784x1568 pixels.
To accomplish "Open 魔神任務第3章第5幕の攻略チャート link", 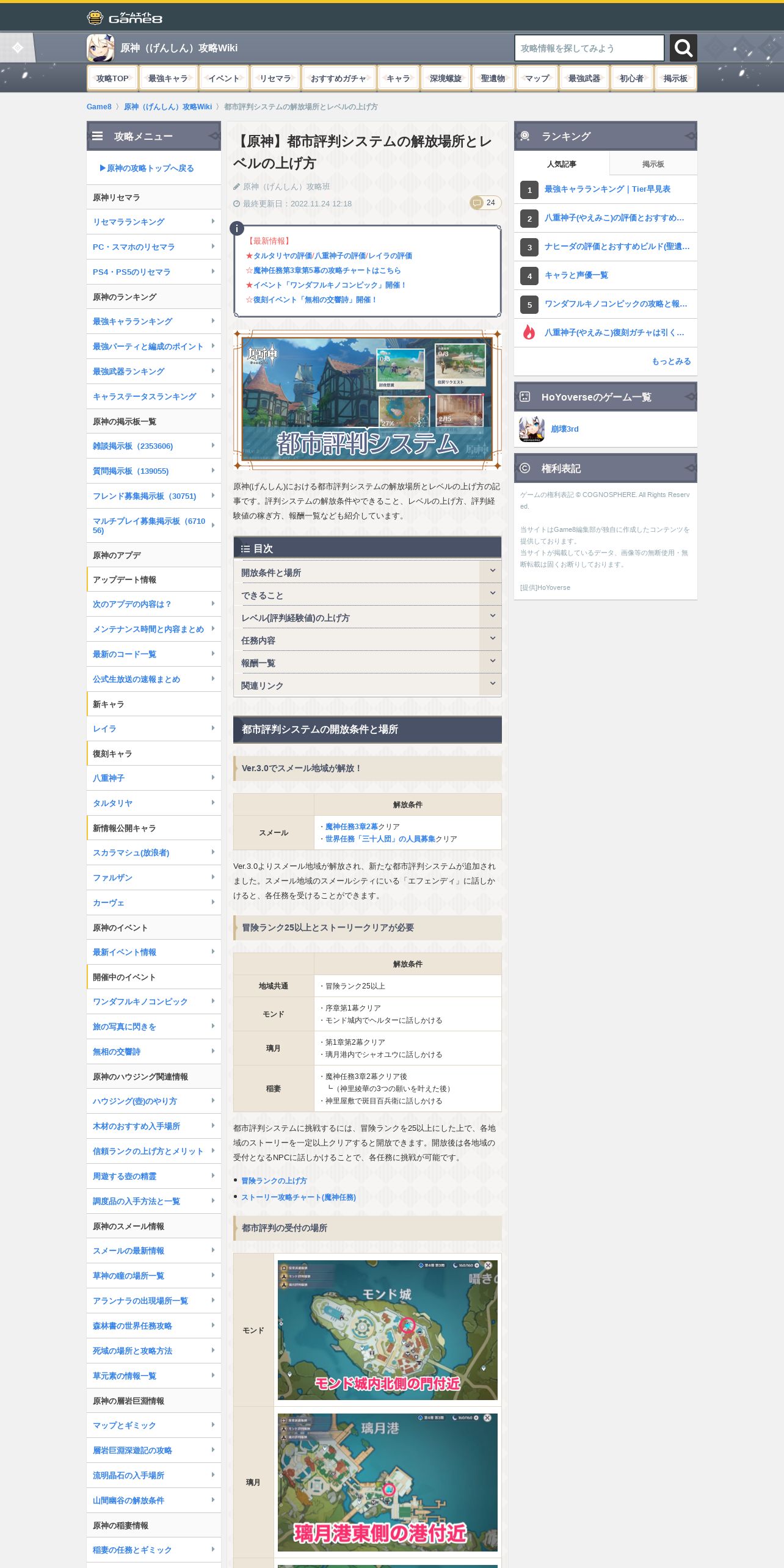I will click(x=327, y=270).
